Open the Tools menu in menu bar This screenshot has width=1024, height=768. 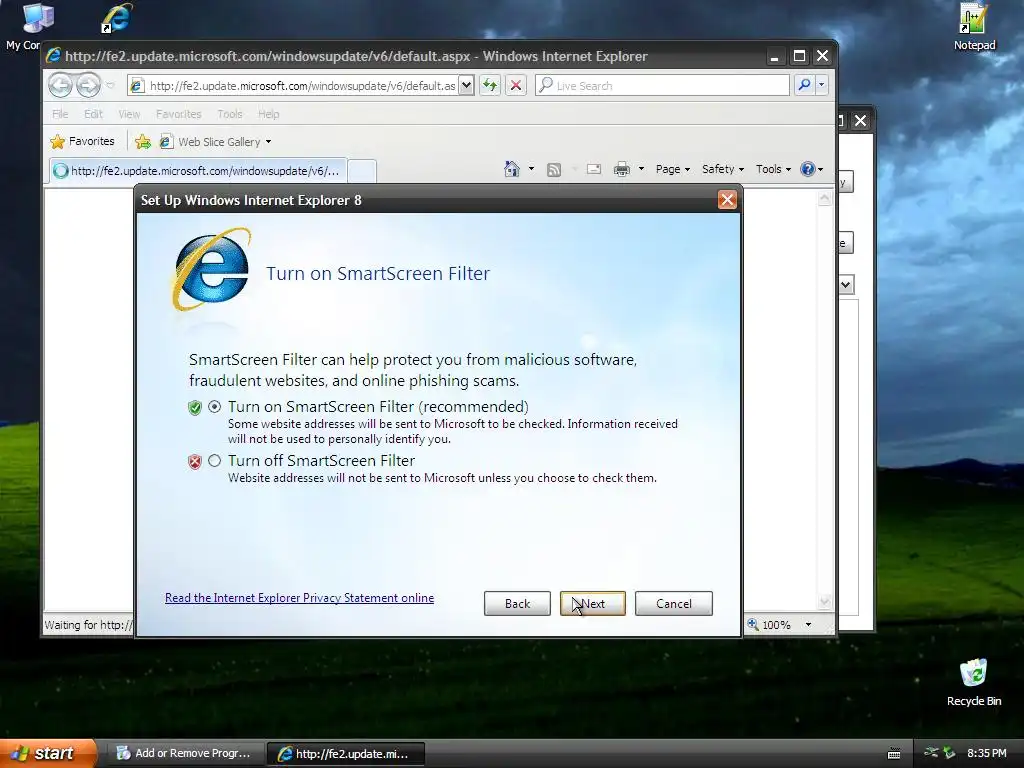point(230,114)
